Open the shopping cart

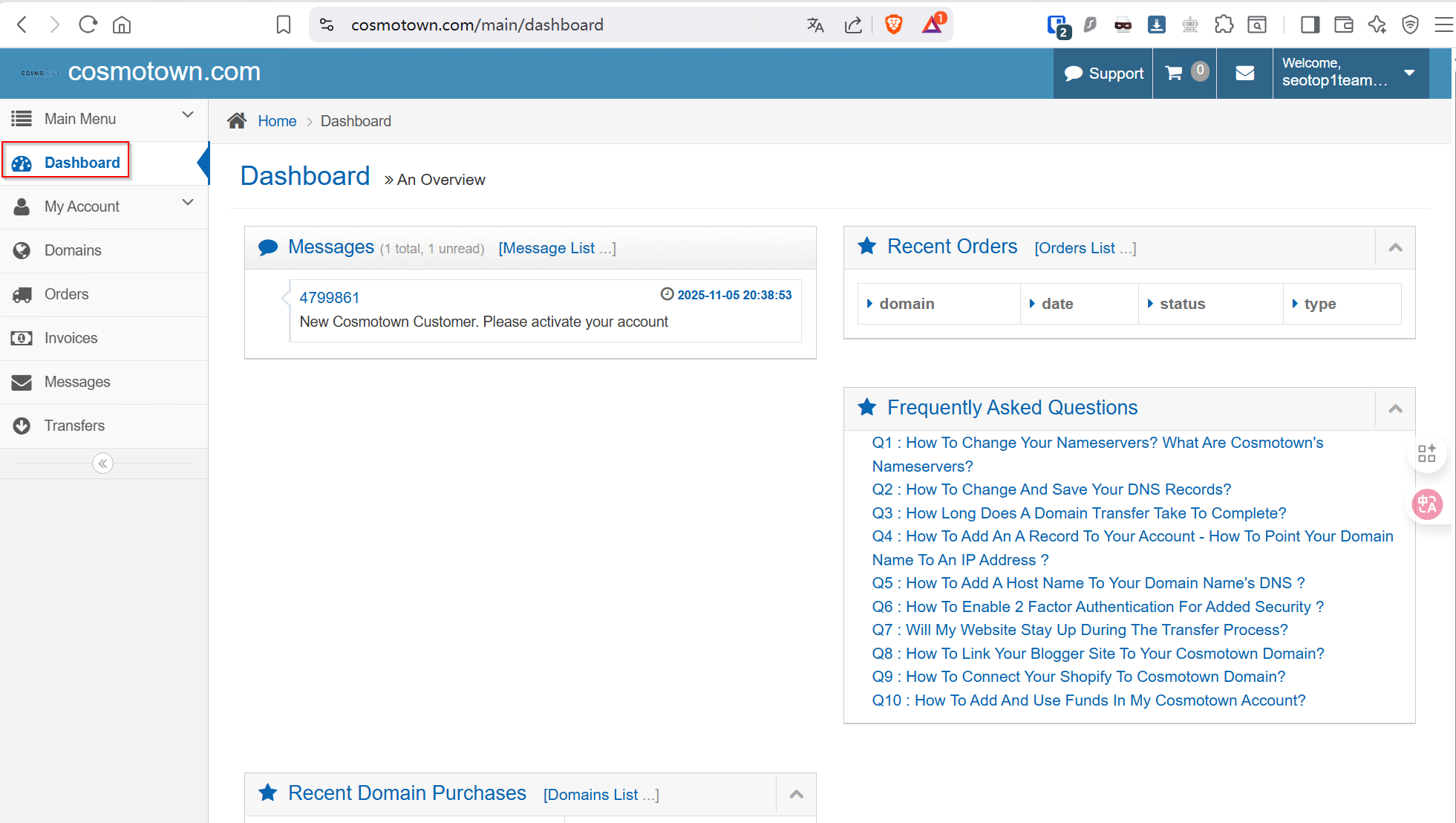[x=1185, y=73]
